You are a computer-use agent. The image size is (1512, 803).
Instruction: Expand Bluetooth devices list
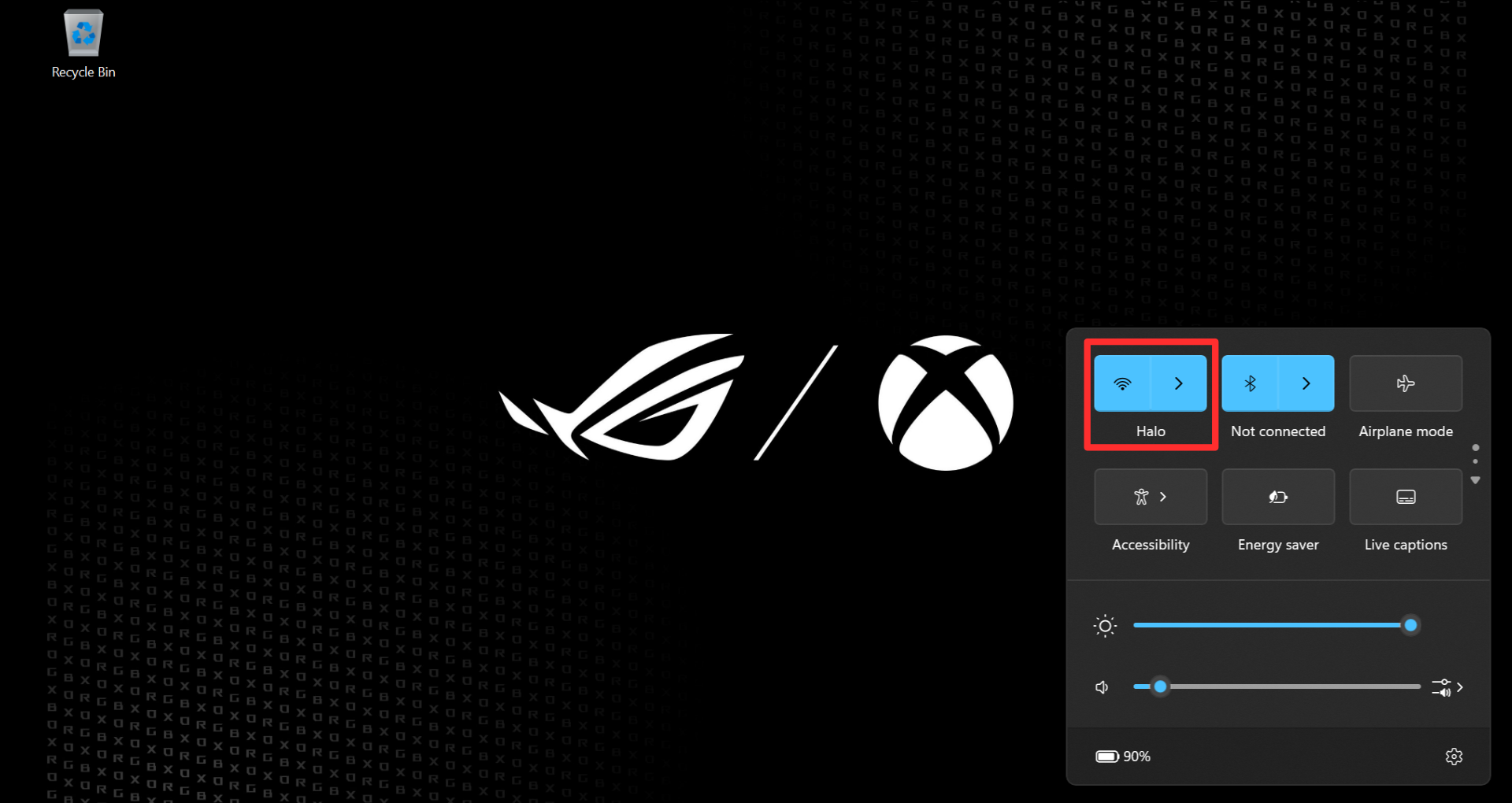coord(1306,383)
